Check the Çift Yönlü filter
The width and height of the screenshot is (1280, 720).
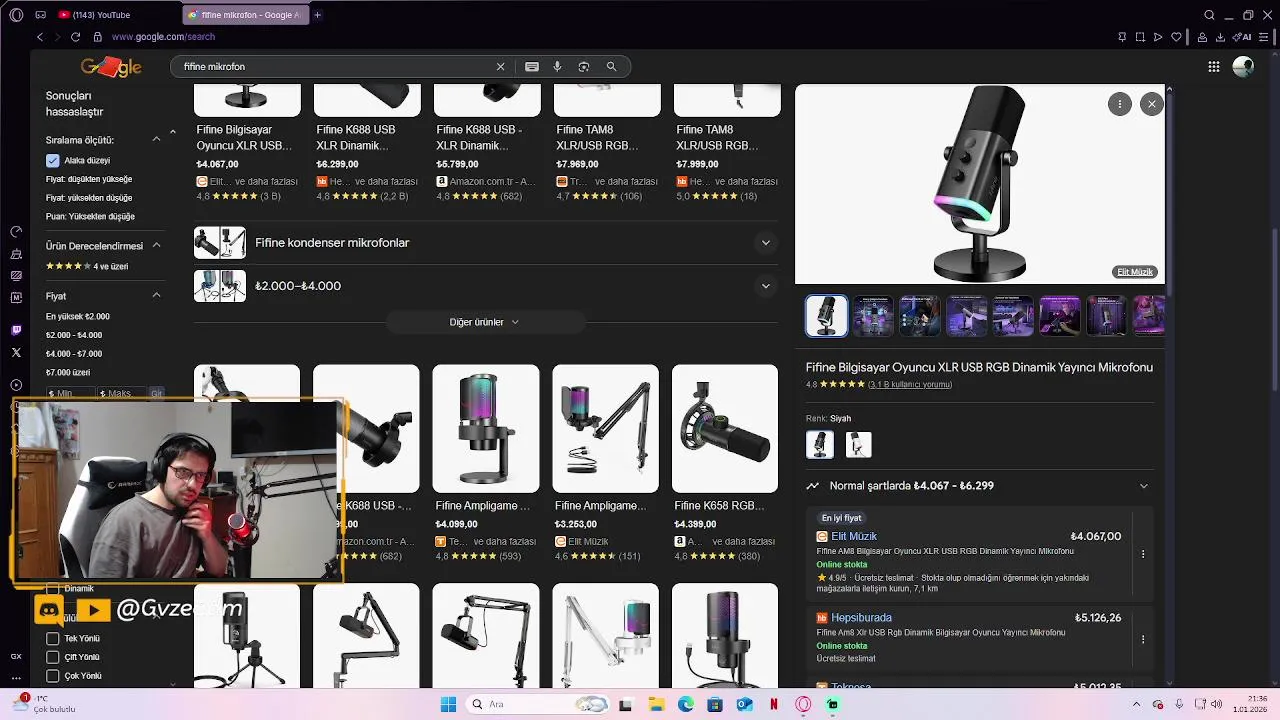pyautogui.click(x=53, y=657)
